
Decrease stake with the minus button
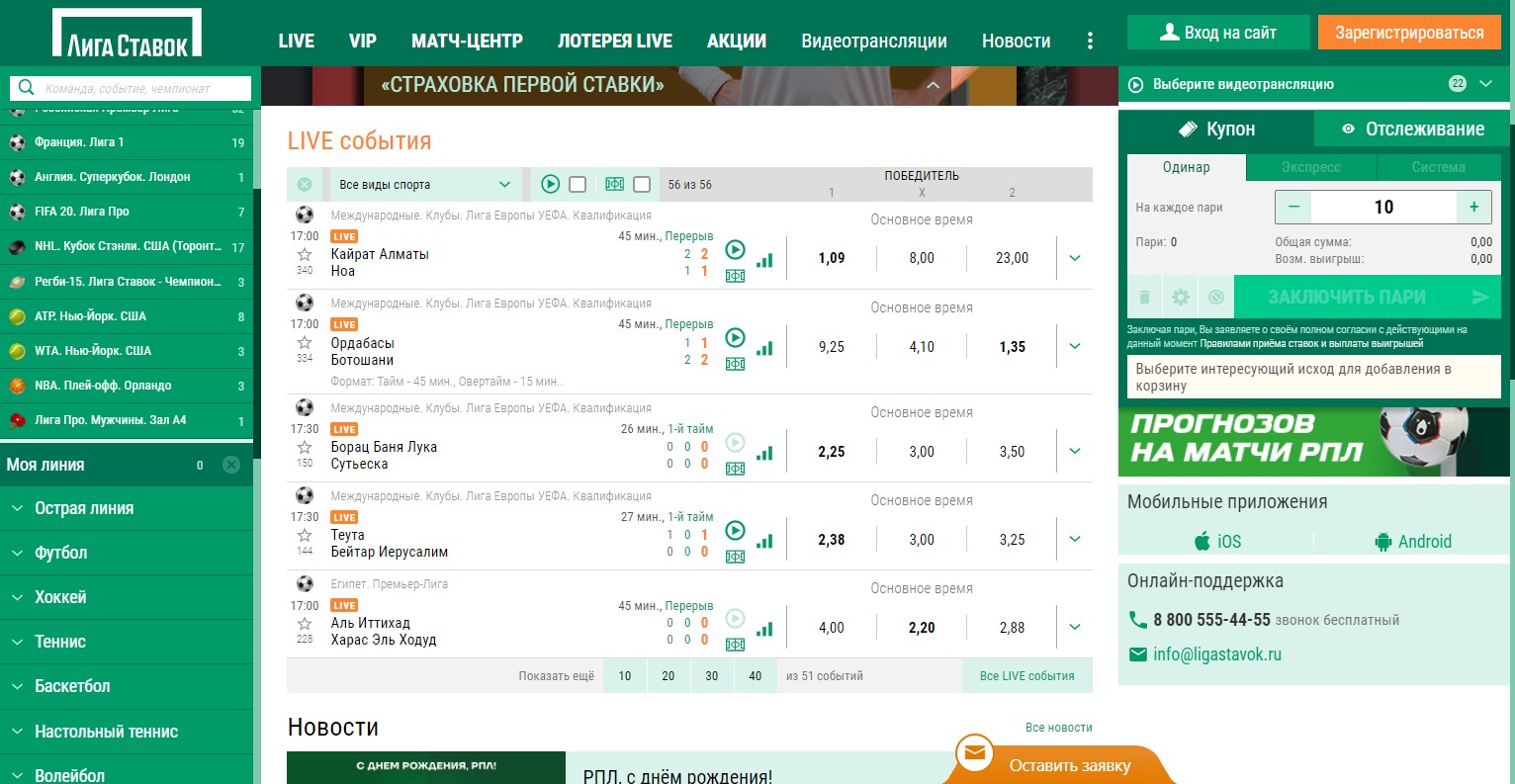pyautogui.click(x=1293, y=207)
